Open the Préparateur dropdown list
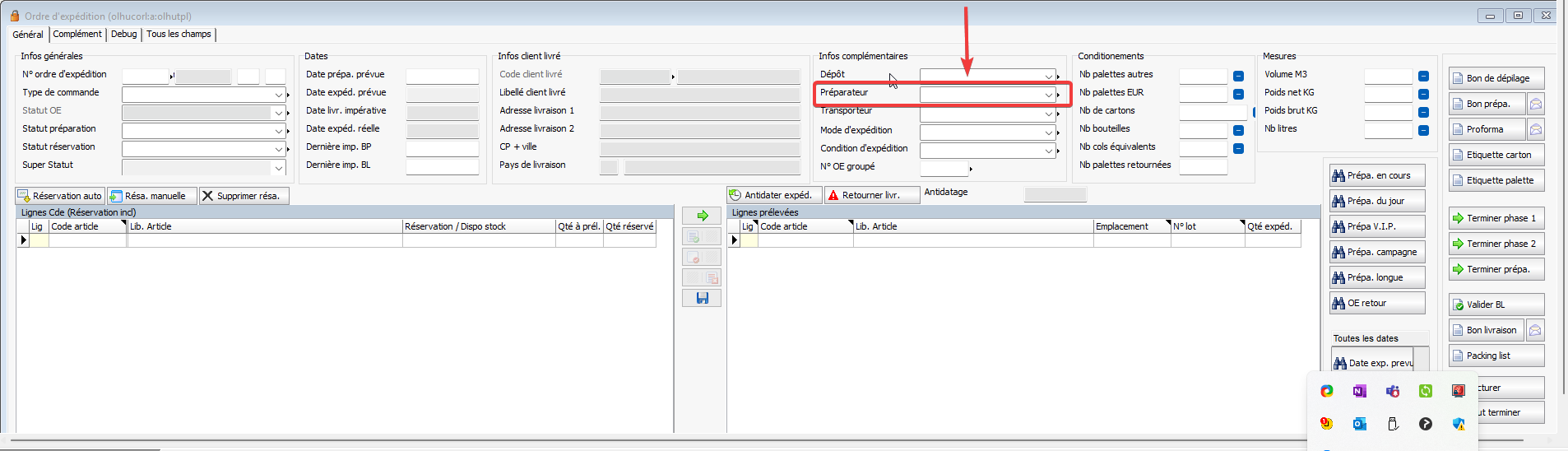The height and width of the screenshot is (451, 1568). [1048, 95]
